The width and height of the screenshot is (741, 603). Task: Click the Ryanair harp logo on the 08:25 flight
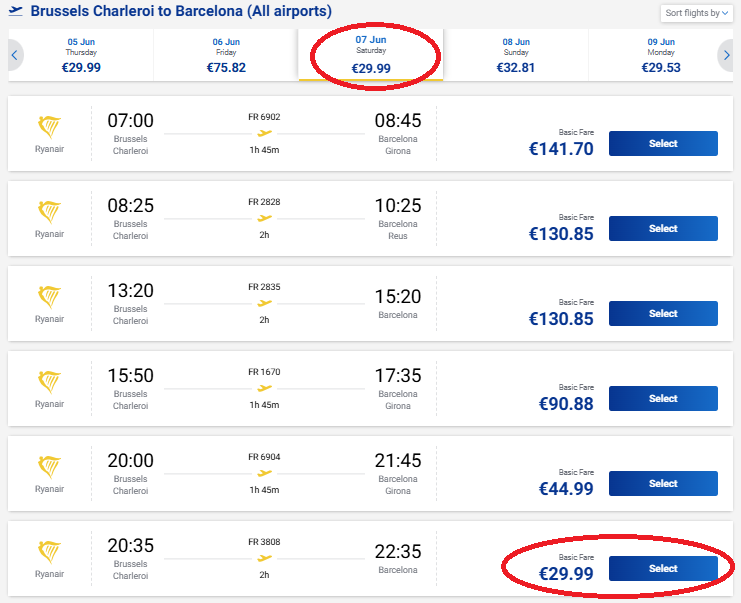49,213
